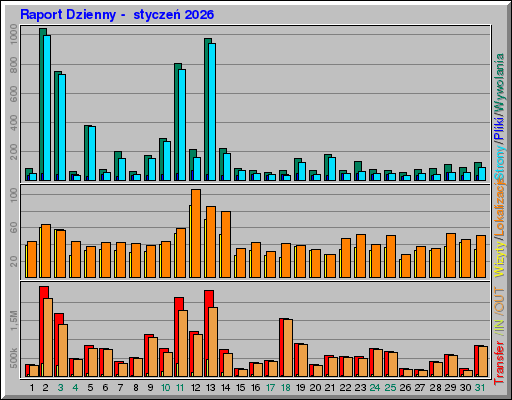The image size is (512, 400).
Task: Click the 800 y-axis value
Action: click(x=14, y=65)
